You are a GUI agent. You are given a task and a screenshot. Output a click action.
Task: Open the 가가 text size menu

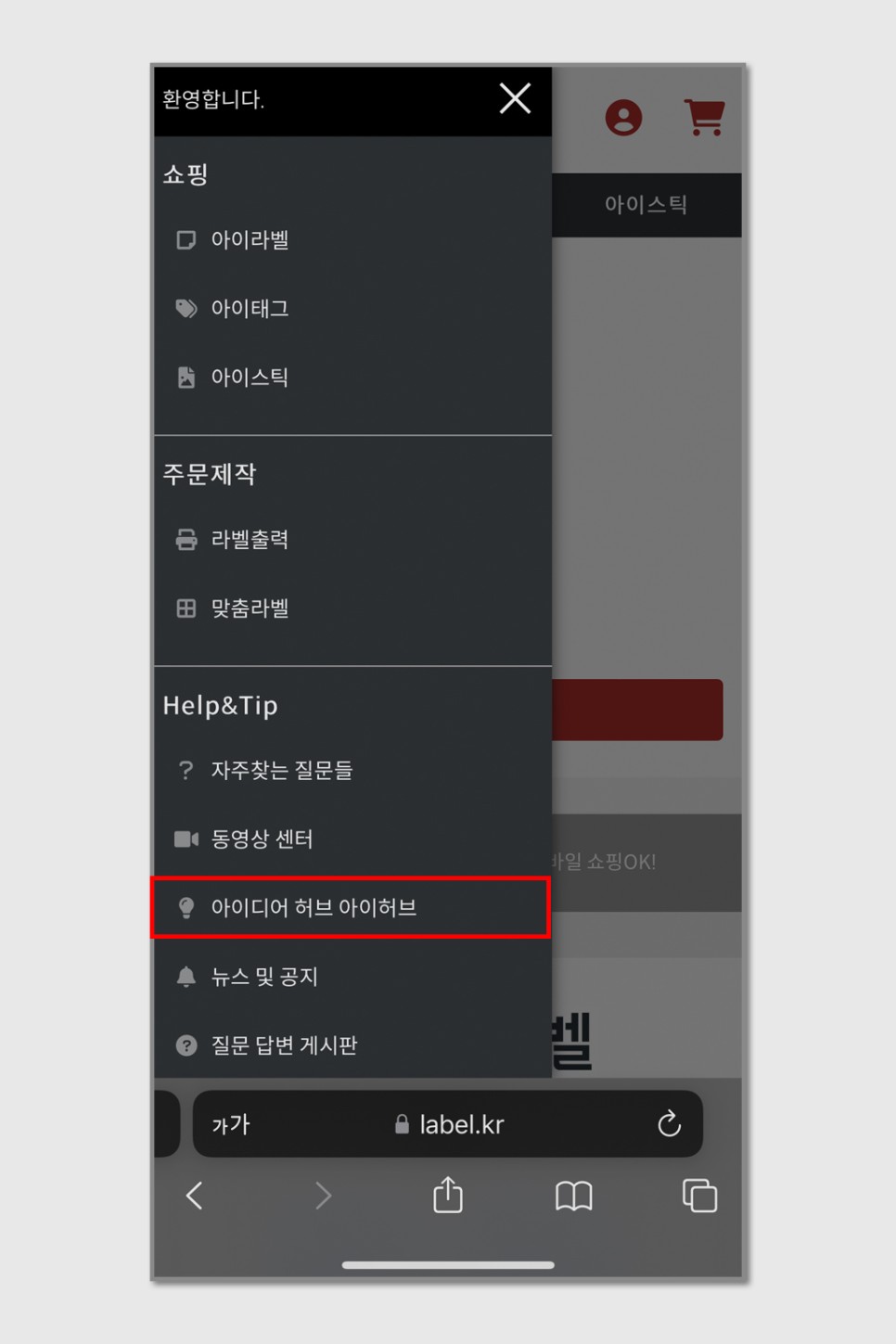tap(231, 1125)
